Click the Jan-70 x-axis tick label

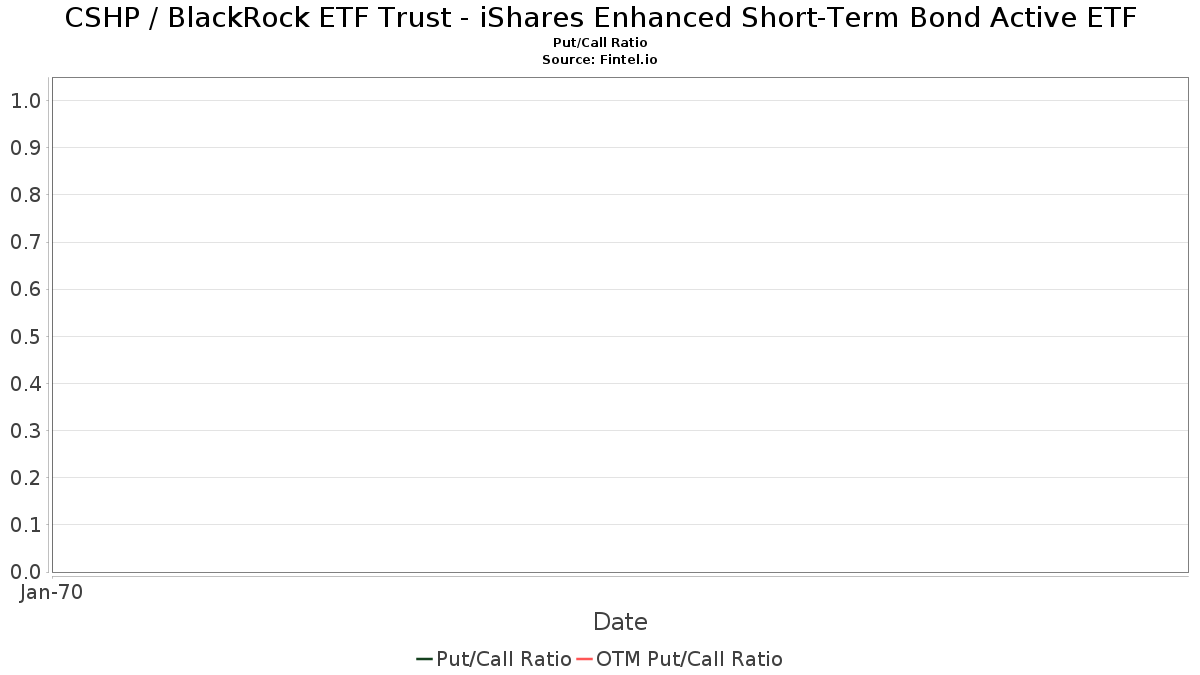[51, 592]
